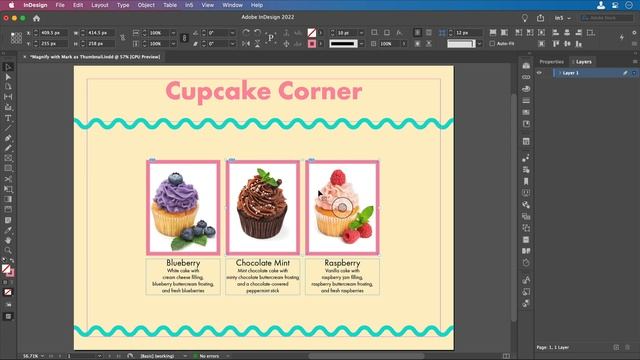
Task: Open the lightbulb Learn icon
Action: [524, 18]
